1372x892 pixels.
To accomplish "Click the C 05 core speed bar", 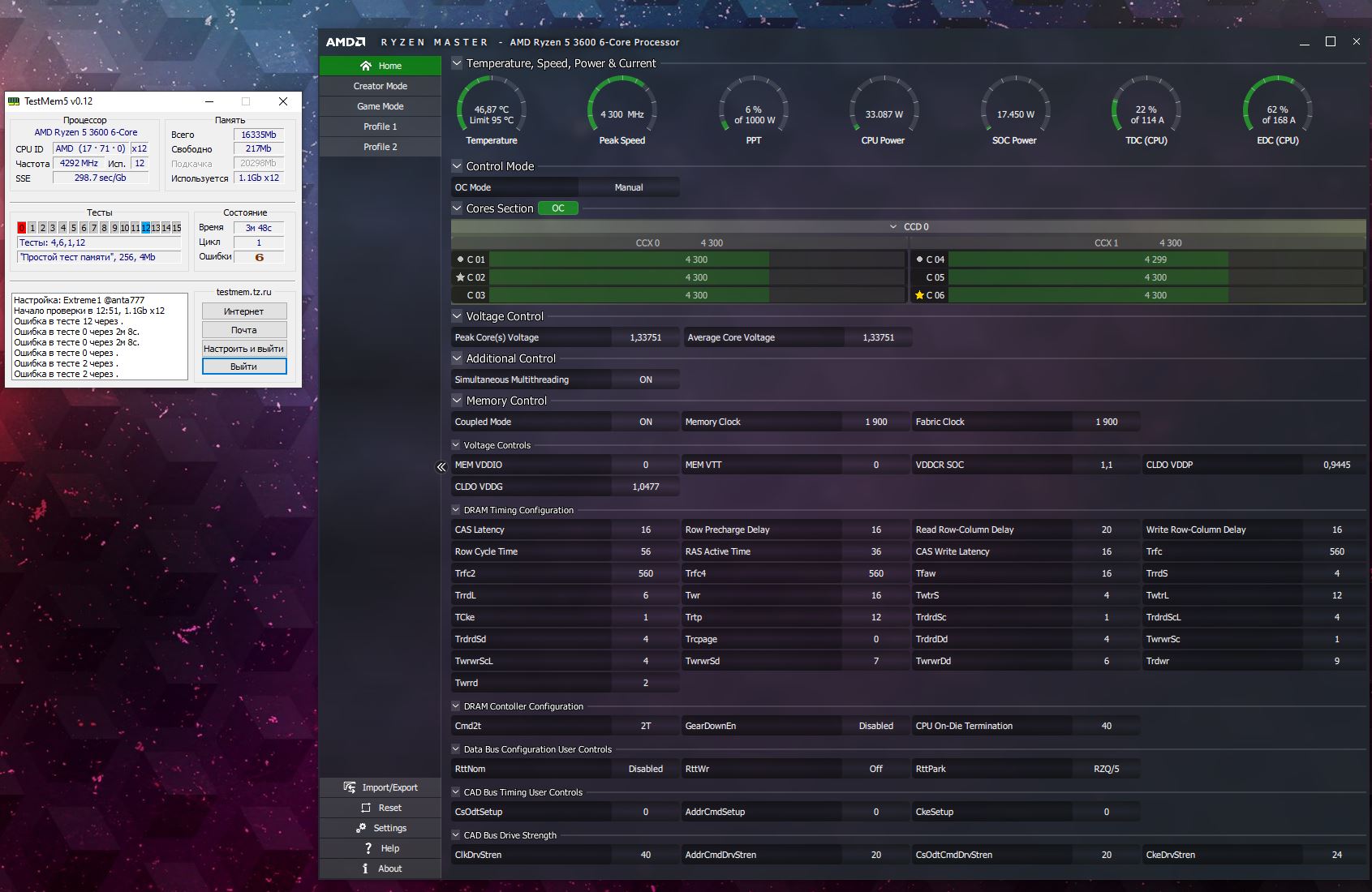I will (x=1156, y=277).
